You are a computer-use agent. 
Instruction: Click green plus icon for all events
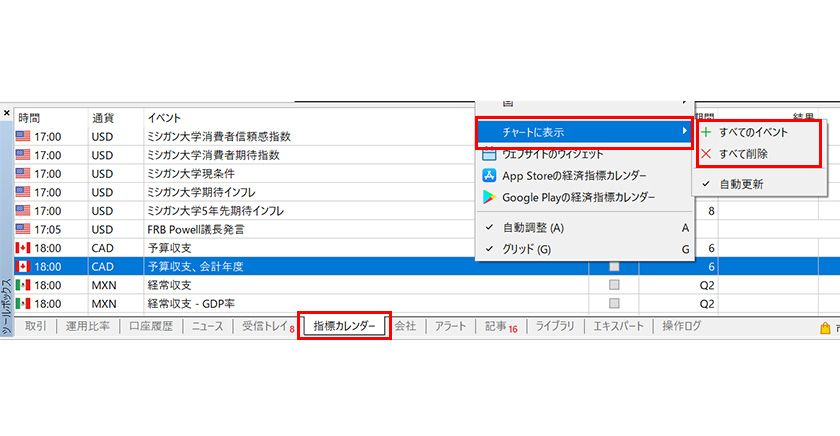tap(706, 132)
